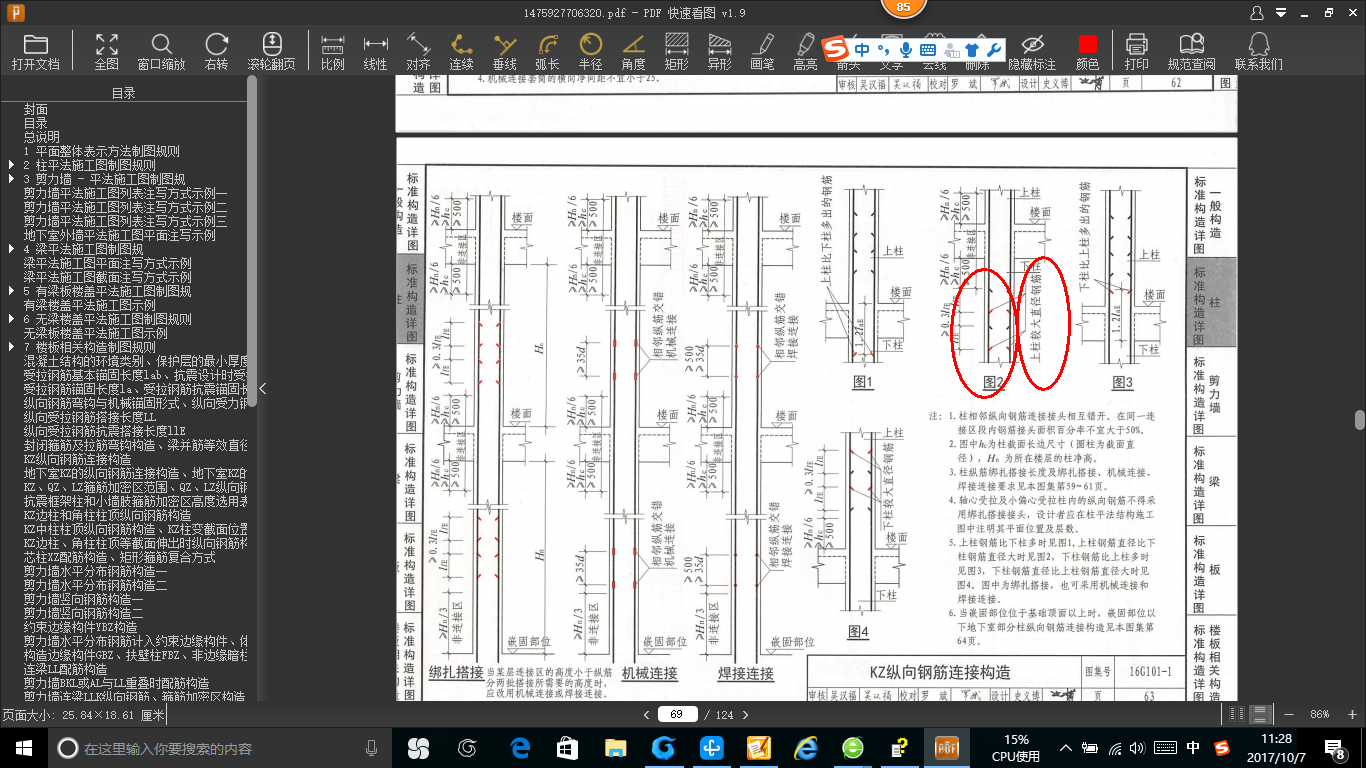Jump to '地下室外墙平法施工图平面注写示例' bookmark
Viewport: 1366px width, 768px height.
pos(120,235)
